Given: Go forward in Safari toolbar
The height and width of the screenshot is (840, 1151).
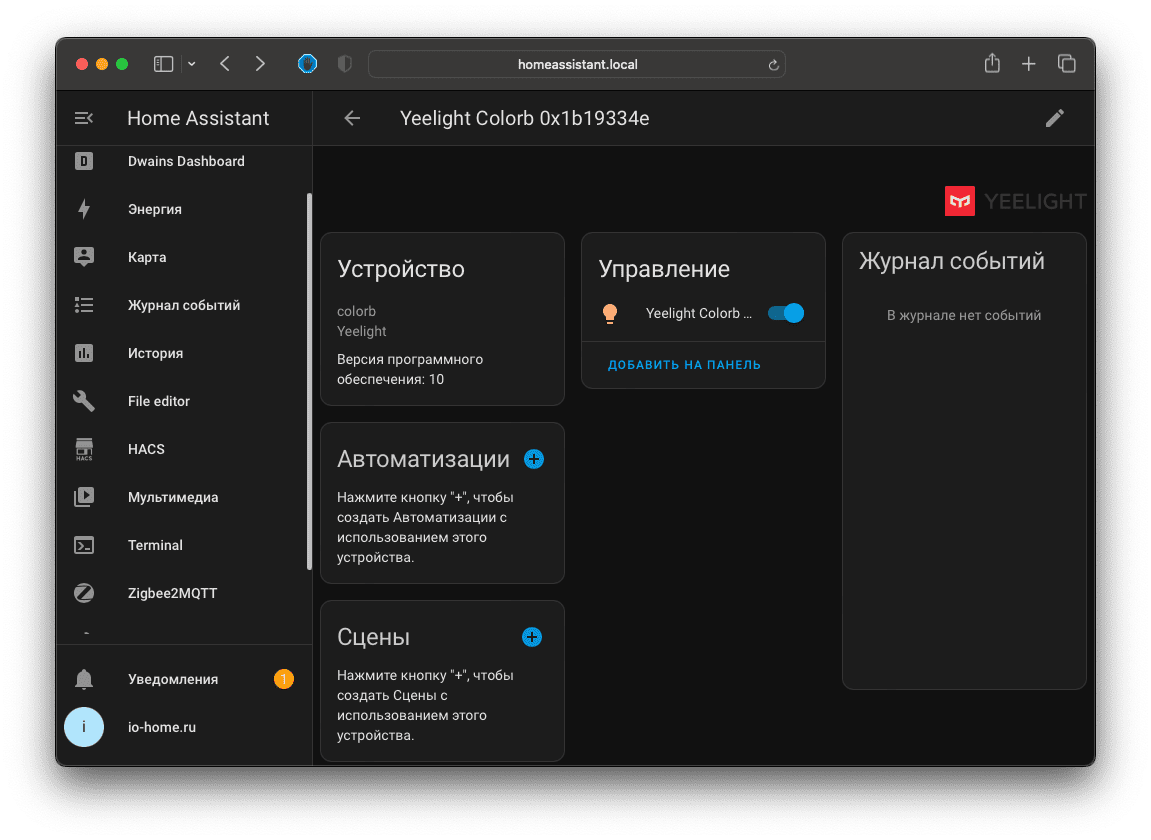Looking at the screenshot, I should pyautogui.click(x=261, y=64).
